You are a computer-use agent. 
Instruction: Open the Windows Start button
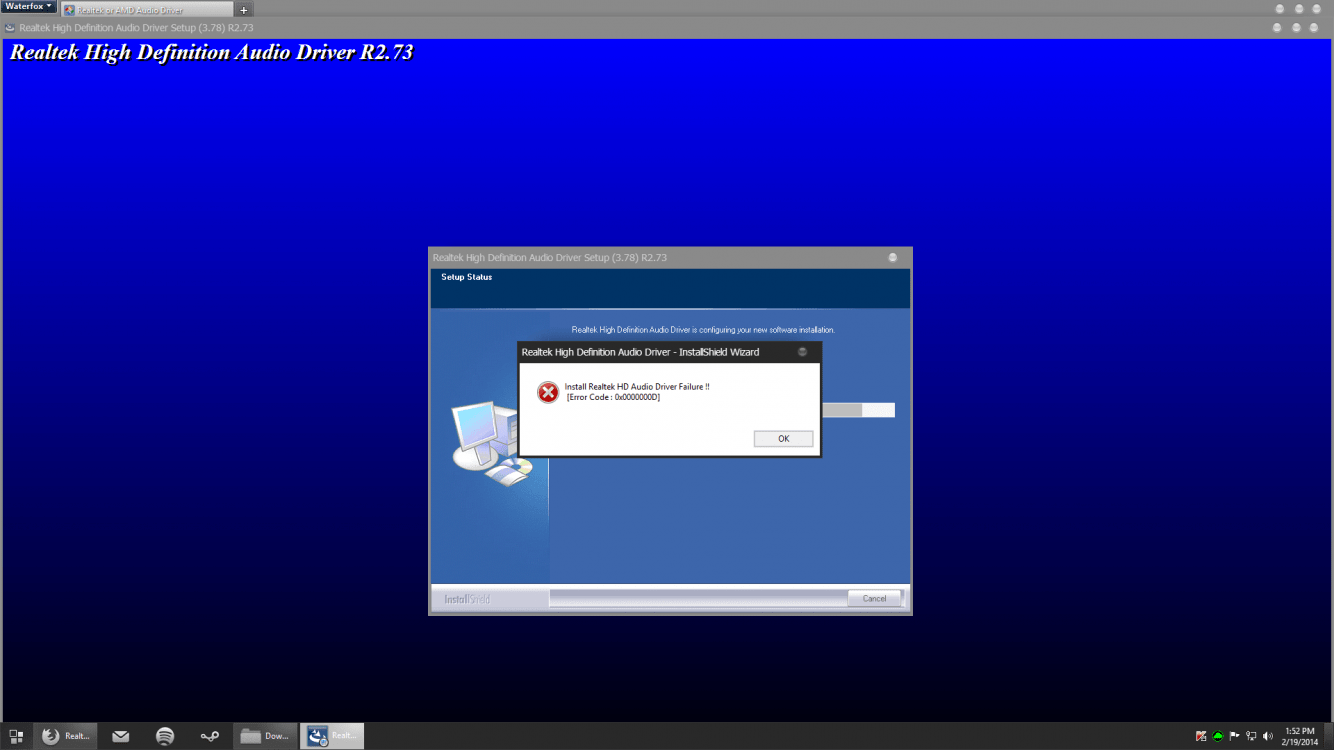coord(16,736)
